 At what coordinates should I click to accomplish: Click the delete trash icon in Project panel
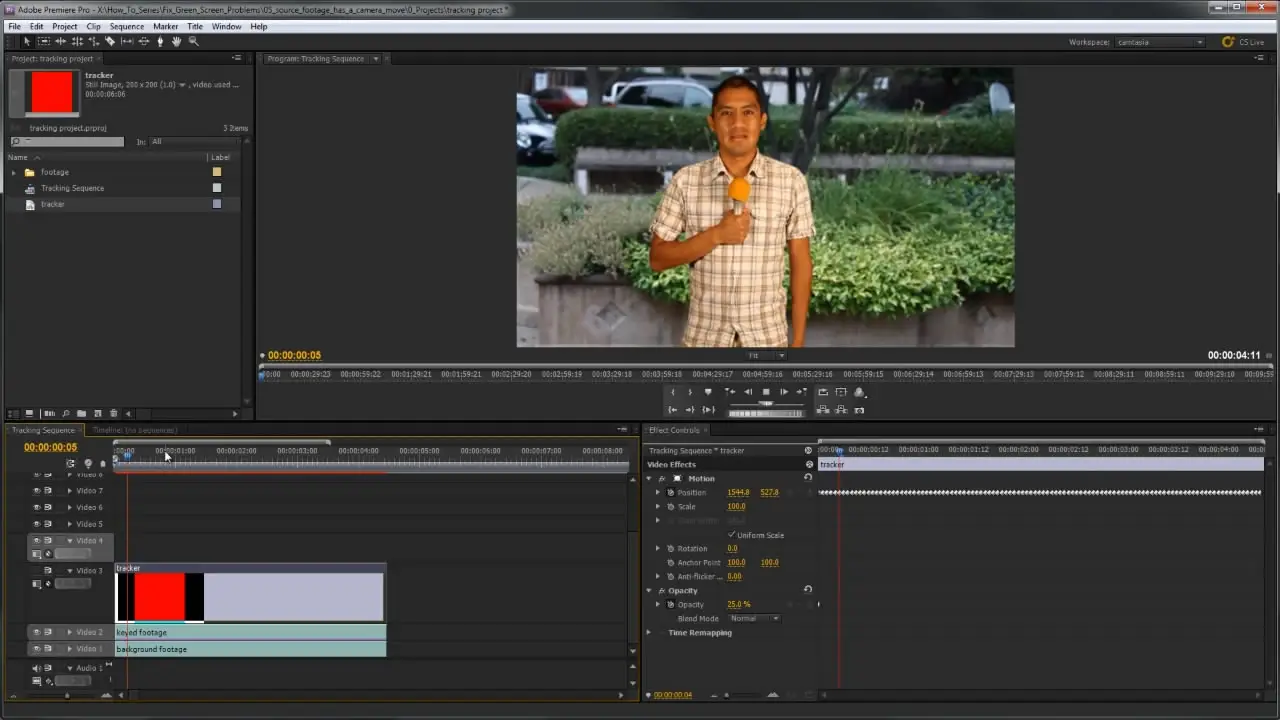[113, 414]
